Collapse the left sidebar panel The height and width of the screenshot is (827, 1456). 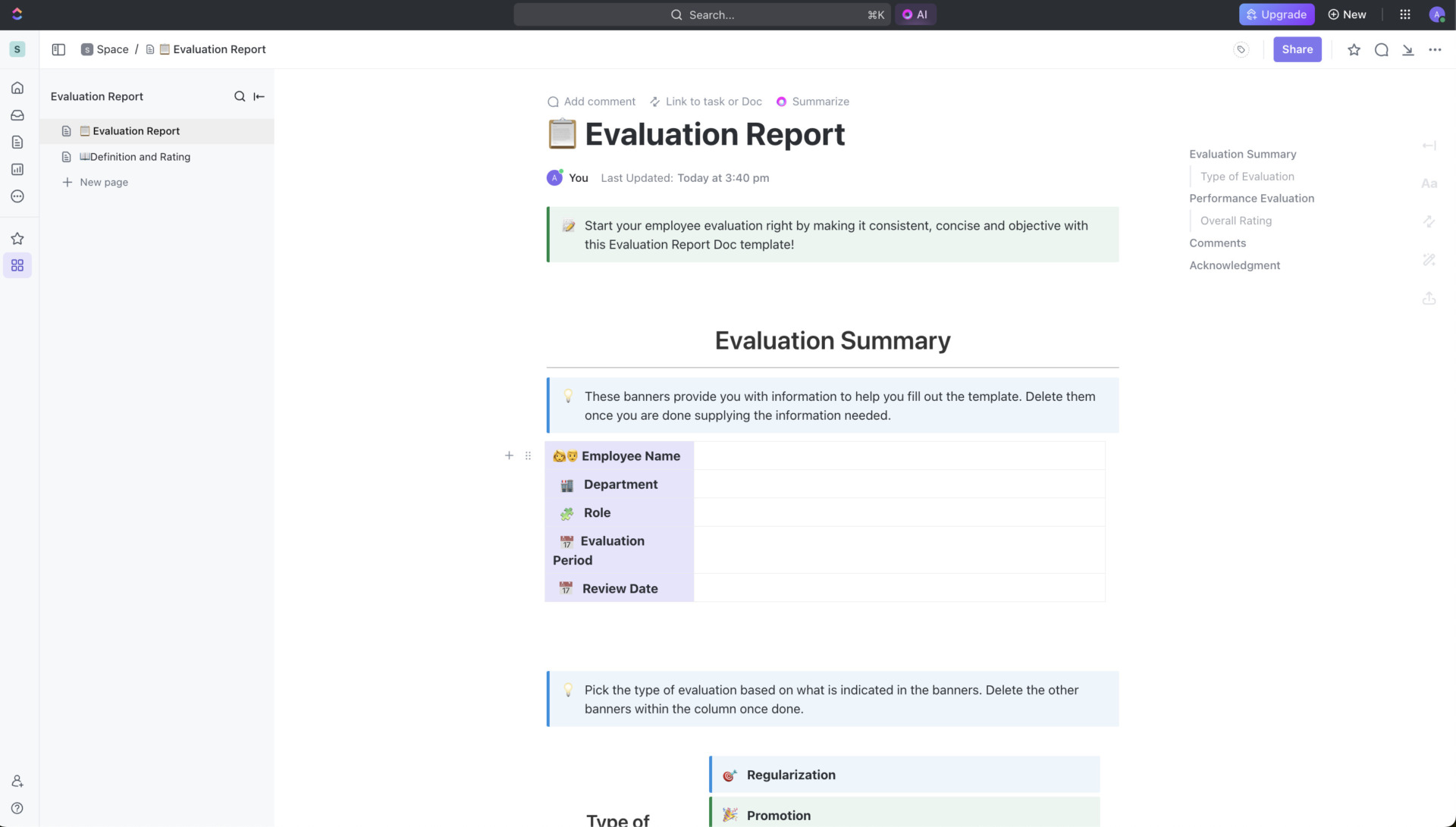point(58,49)
